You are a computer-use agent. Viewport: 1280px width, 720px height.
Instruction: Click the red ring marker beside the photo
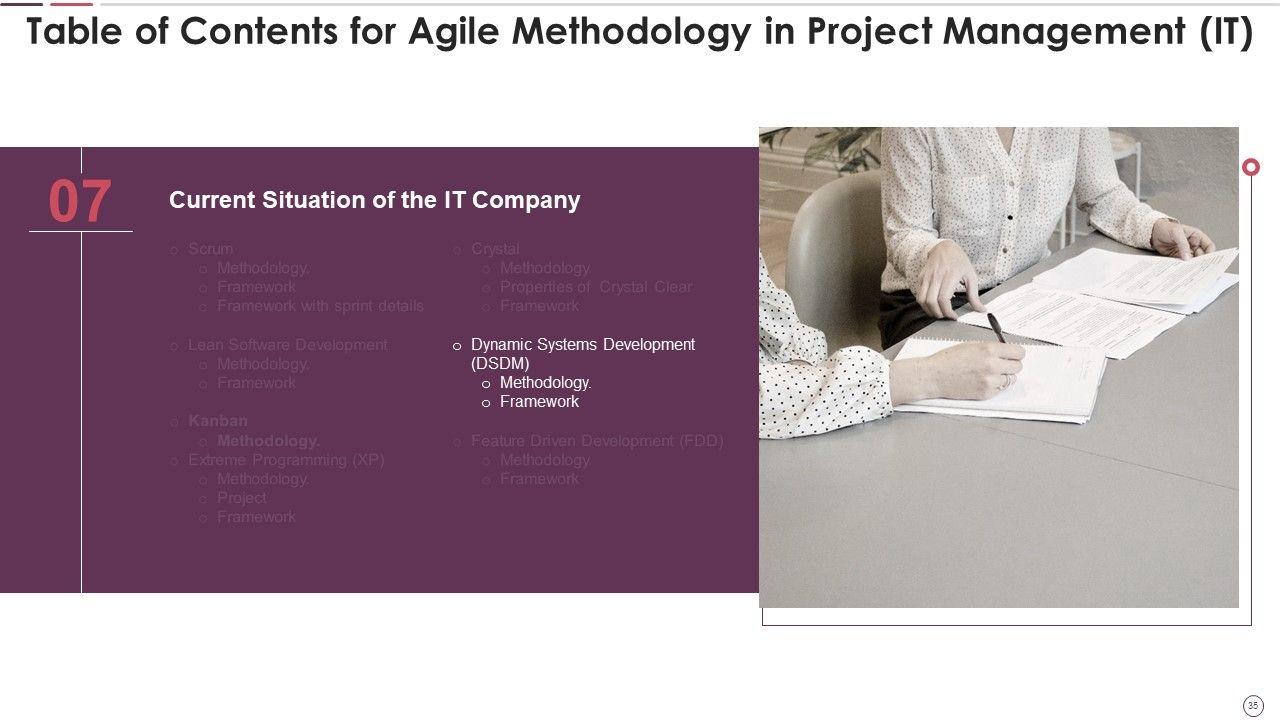coord(1250,167)
